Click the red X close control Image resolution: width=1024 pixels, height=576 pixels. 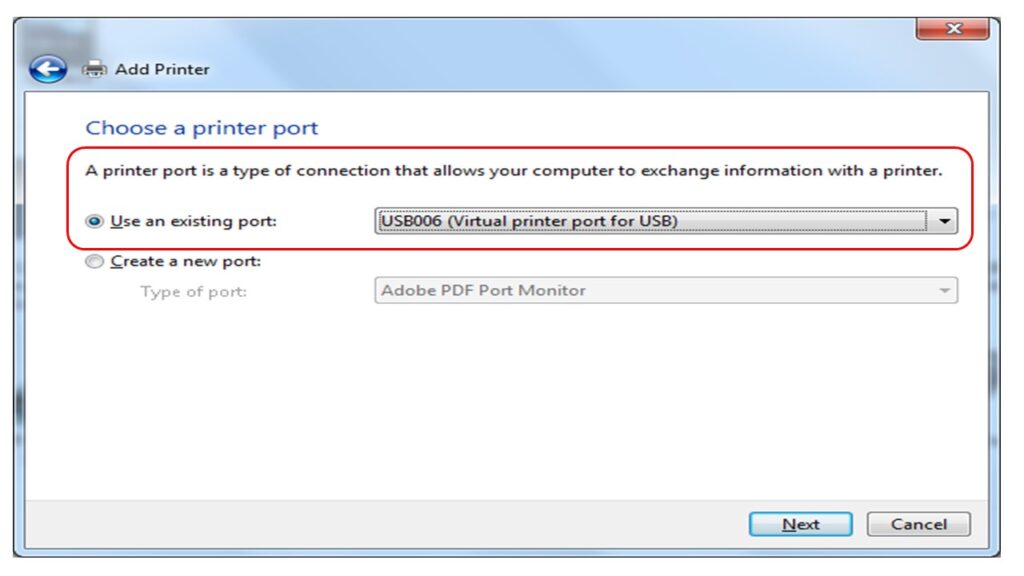[951, 29]
